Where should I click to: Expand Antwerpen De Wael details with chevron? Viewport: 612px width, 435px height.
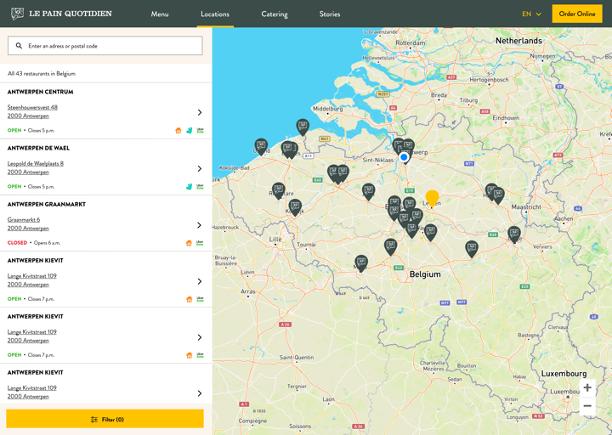point(199,169)
